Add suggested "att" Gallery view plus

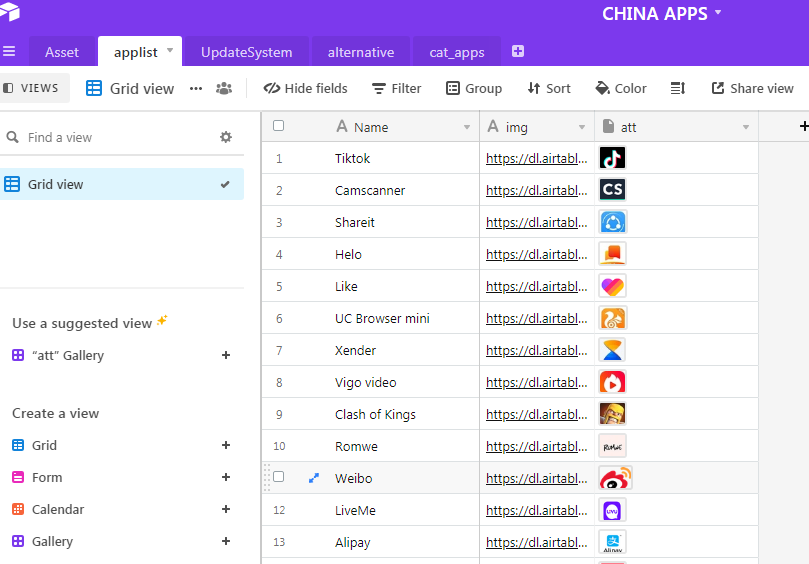225,355
